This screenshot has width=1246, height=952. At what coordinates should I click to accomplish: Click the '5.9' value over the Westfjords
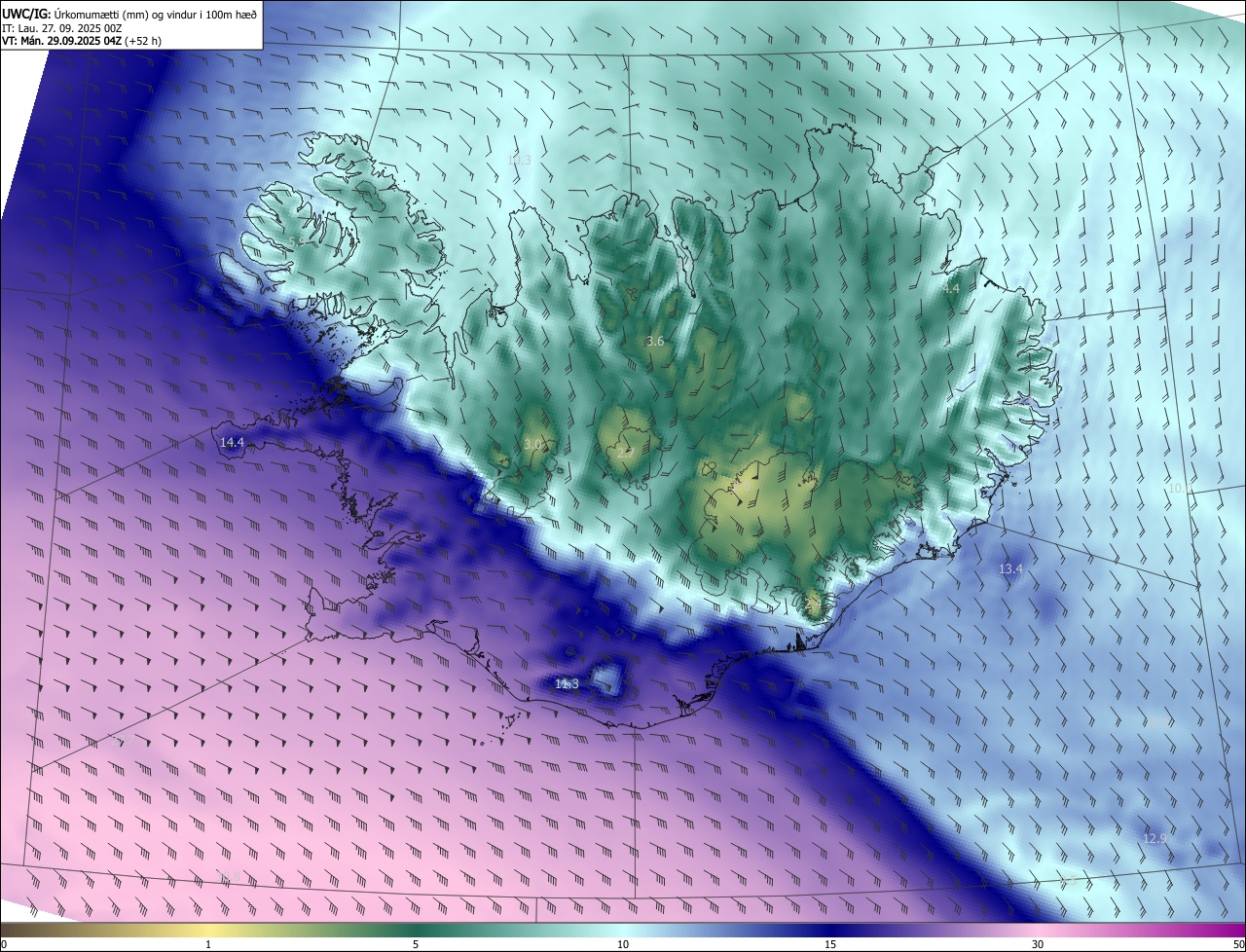pos(297,240)
